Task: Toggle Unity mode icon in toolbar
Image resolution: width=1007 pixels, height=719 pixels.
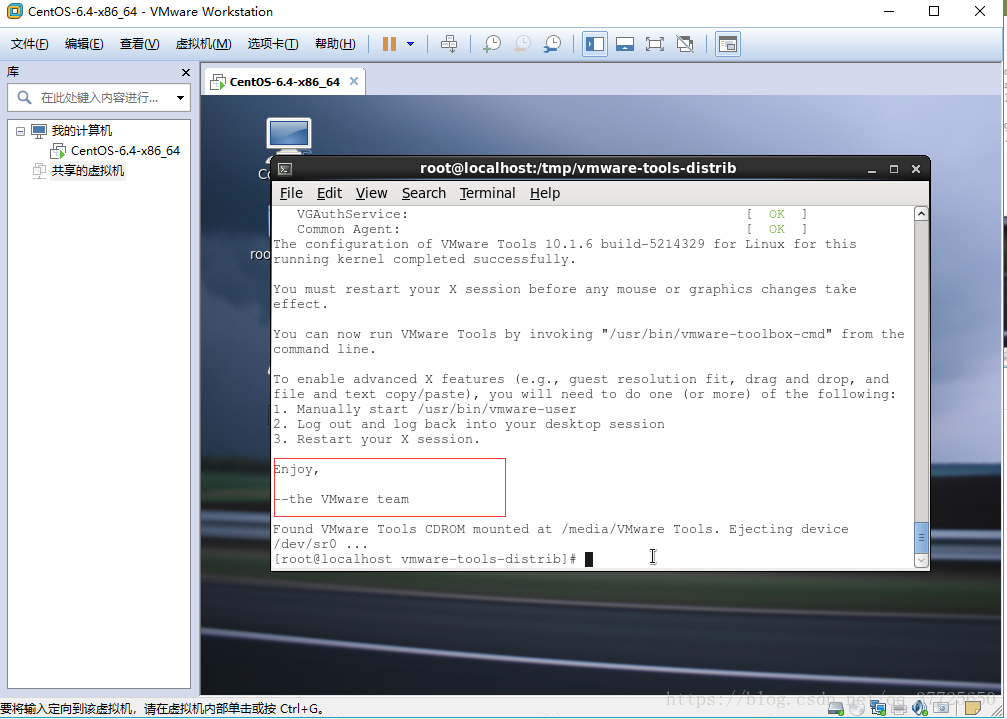Action: point(685,44)
